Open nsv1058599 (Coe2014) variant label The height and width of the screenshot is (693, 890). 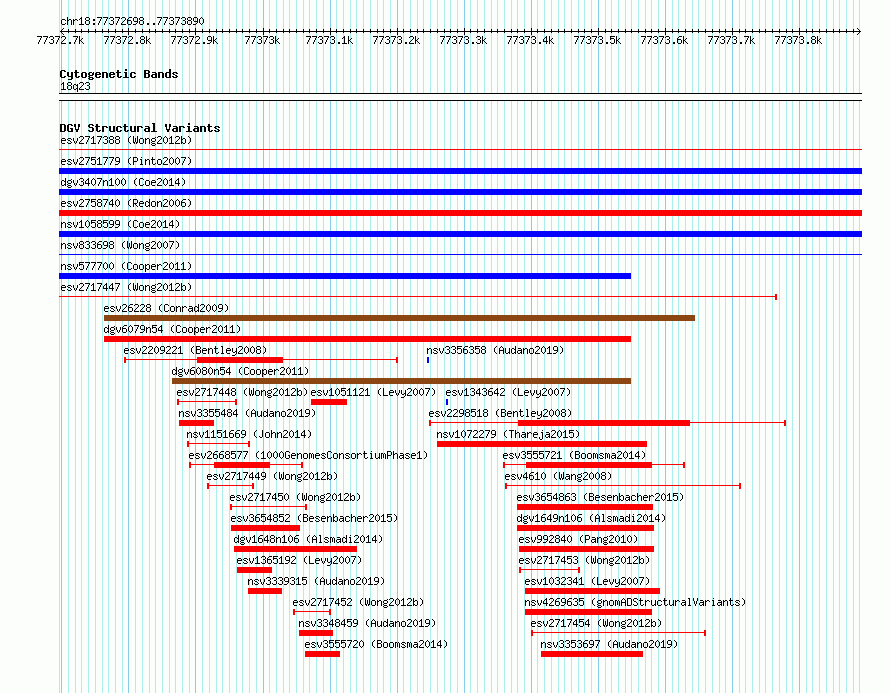pyautogui.click(x=120, y=224)
